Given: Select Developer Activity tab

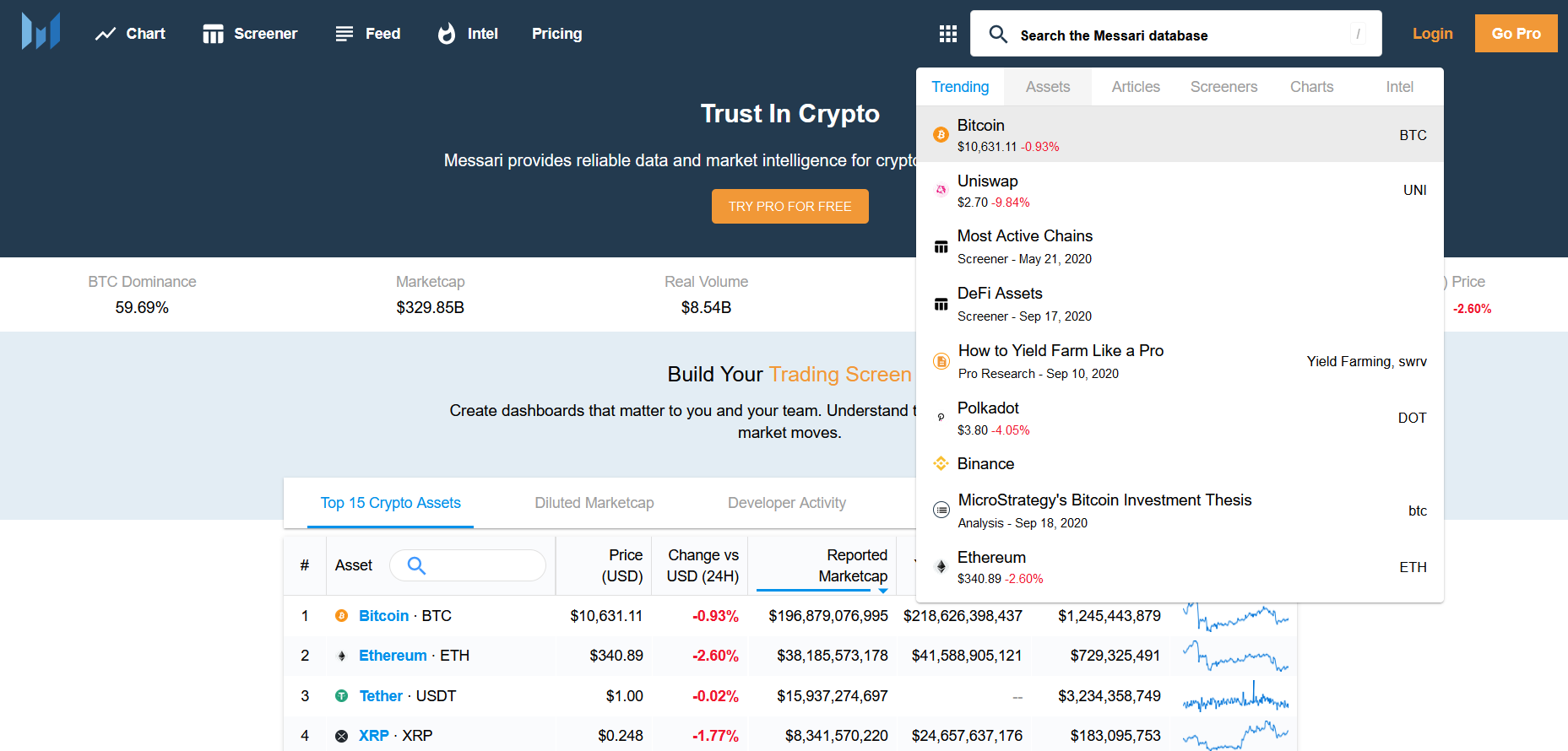Looking at the screenshot, I should pos(787,503).
